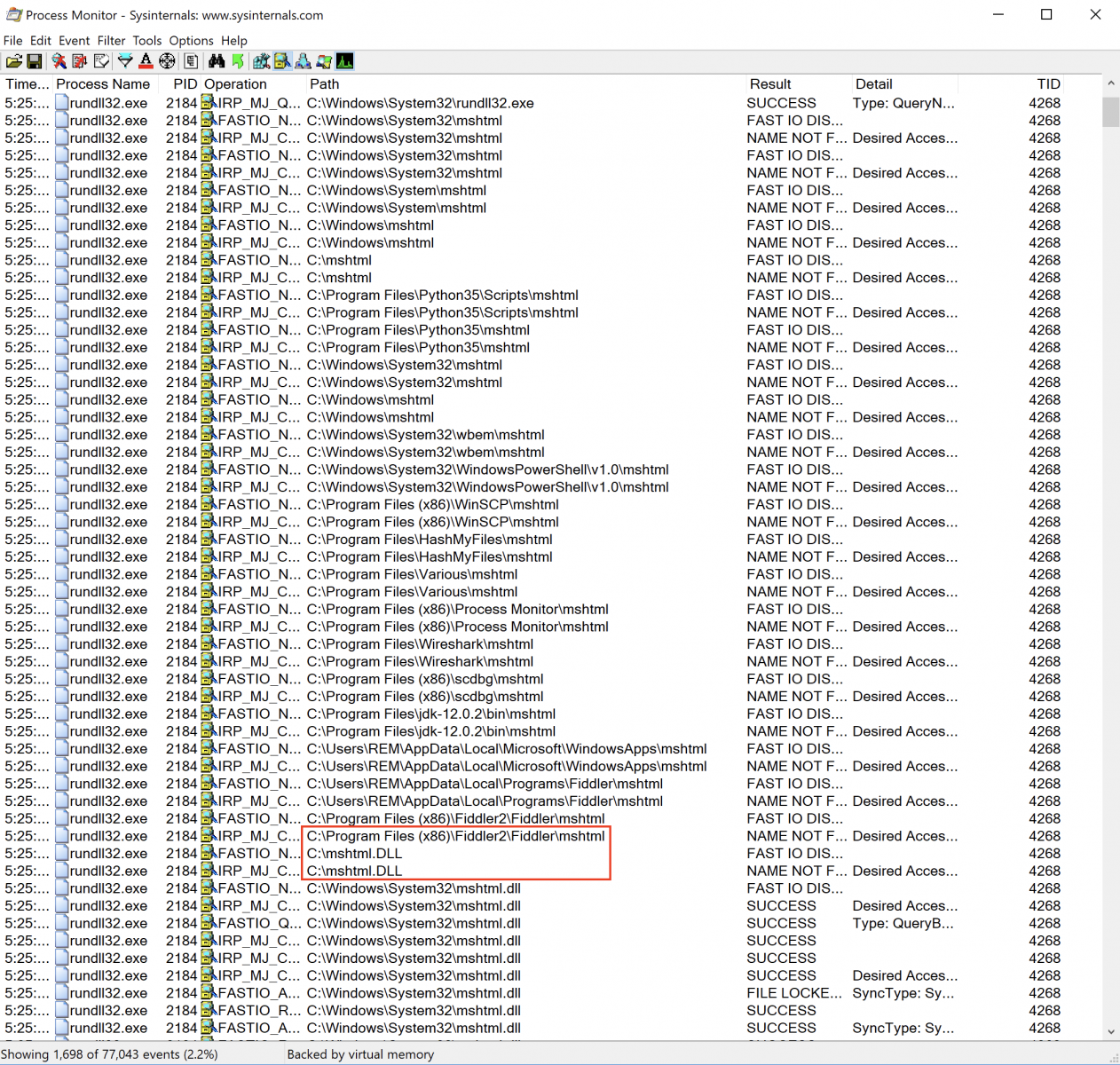Click the vertical scrollbar down arrow
The image size is (1120, 1065).
pyautogui.click(x=1111, y=1031)
